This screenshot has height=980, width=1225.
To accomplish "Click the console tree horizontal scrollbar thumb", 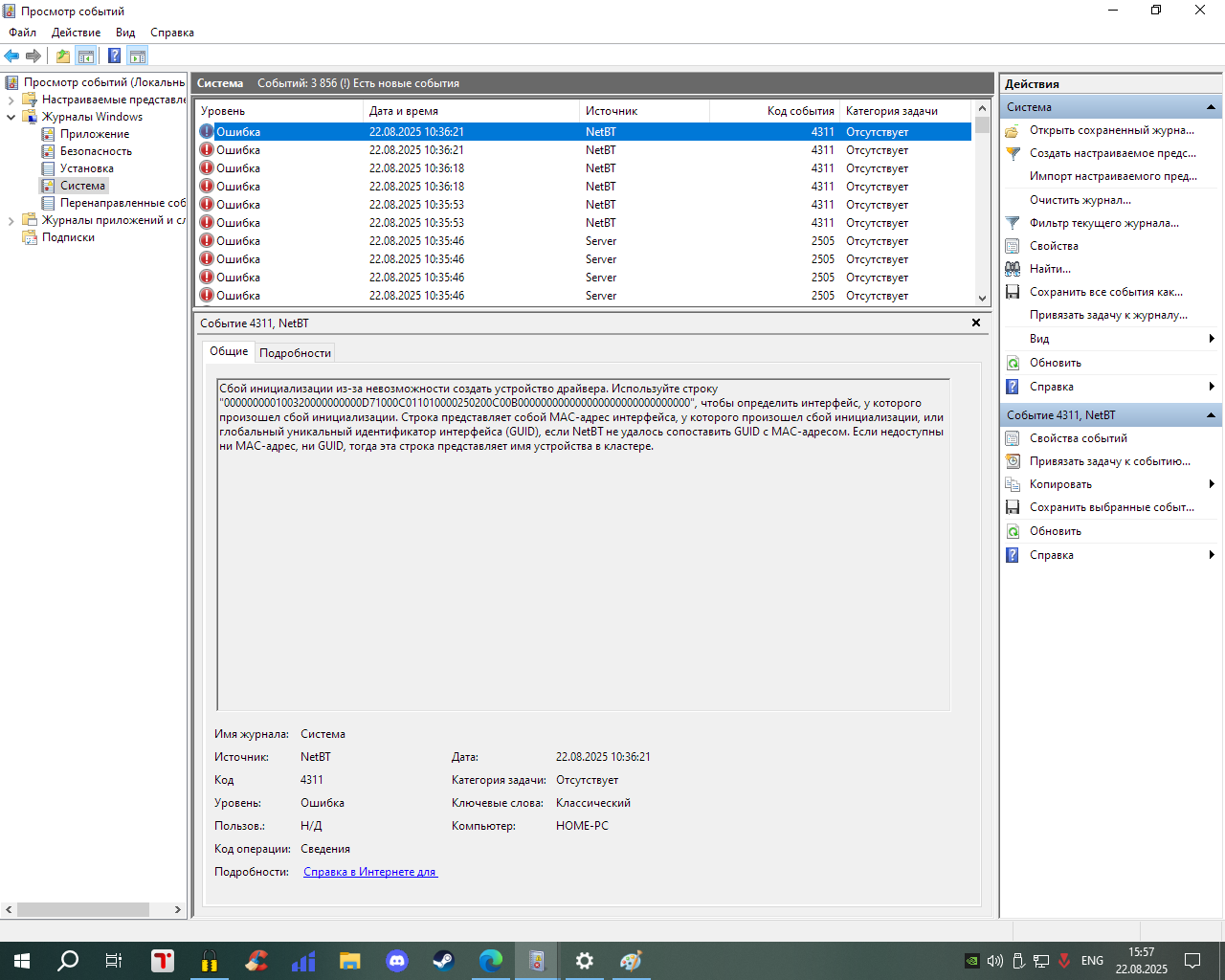I will point(83,909).
